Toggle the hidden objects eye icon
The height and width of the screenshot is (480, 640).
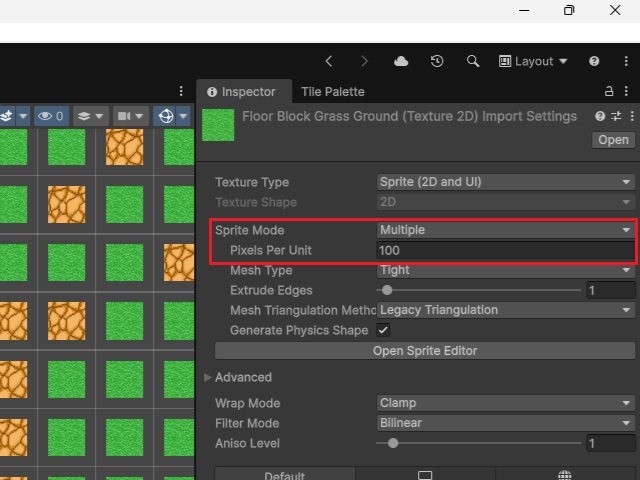click(51, 116)
